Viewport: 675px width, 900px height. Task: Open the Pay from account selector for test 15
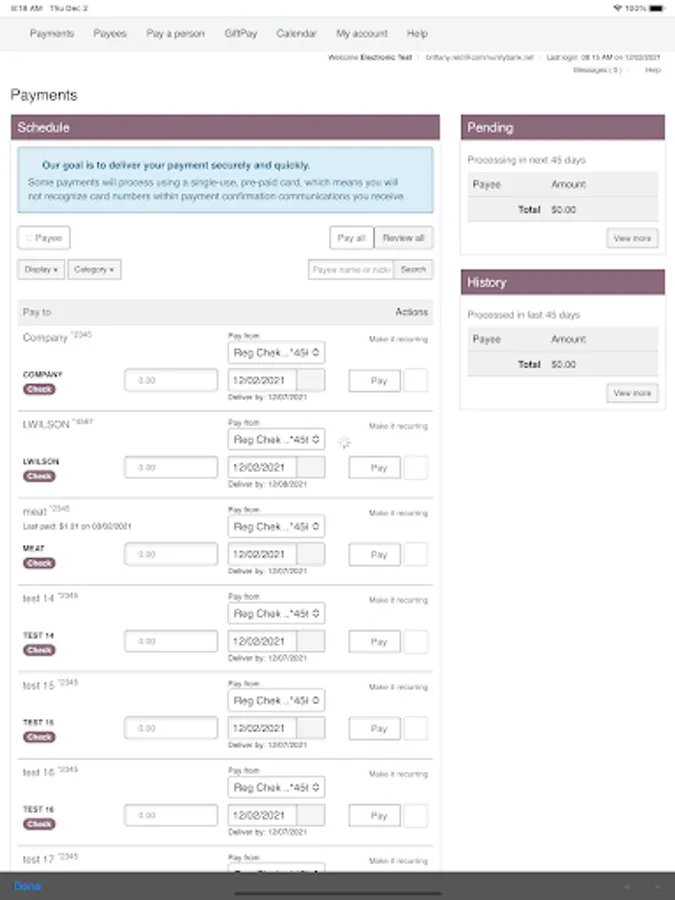[276, 700]
